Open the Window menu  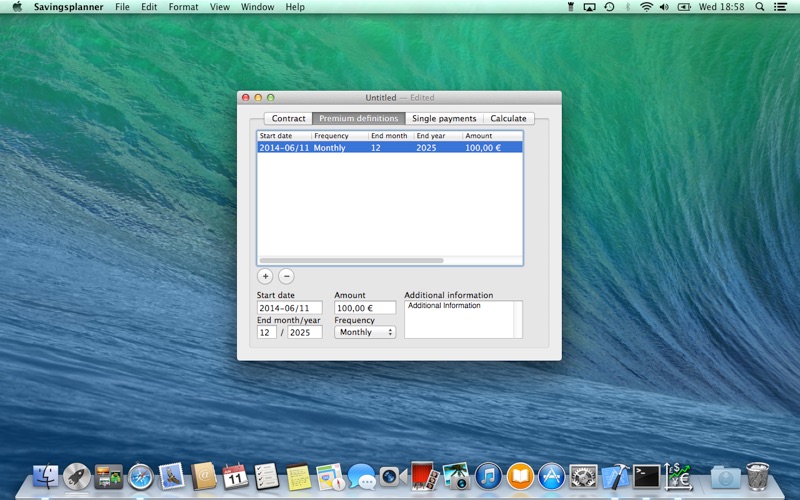(x=257, y=7)
